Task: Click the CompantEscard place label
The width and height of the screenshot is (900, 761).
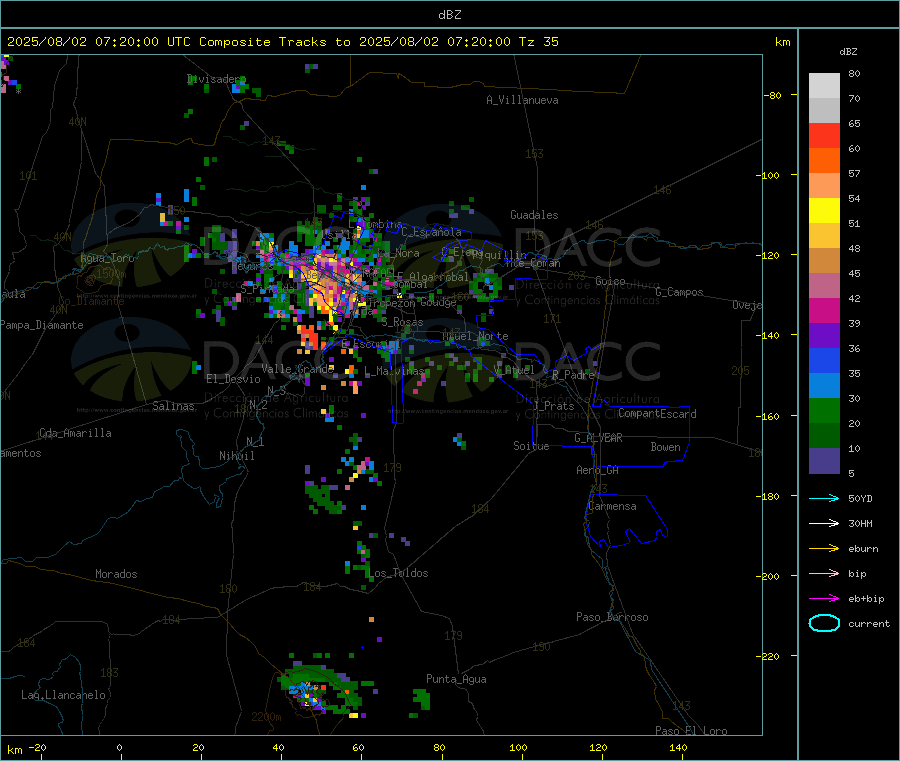Action: [x=657, y=413]
